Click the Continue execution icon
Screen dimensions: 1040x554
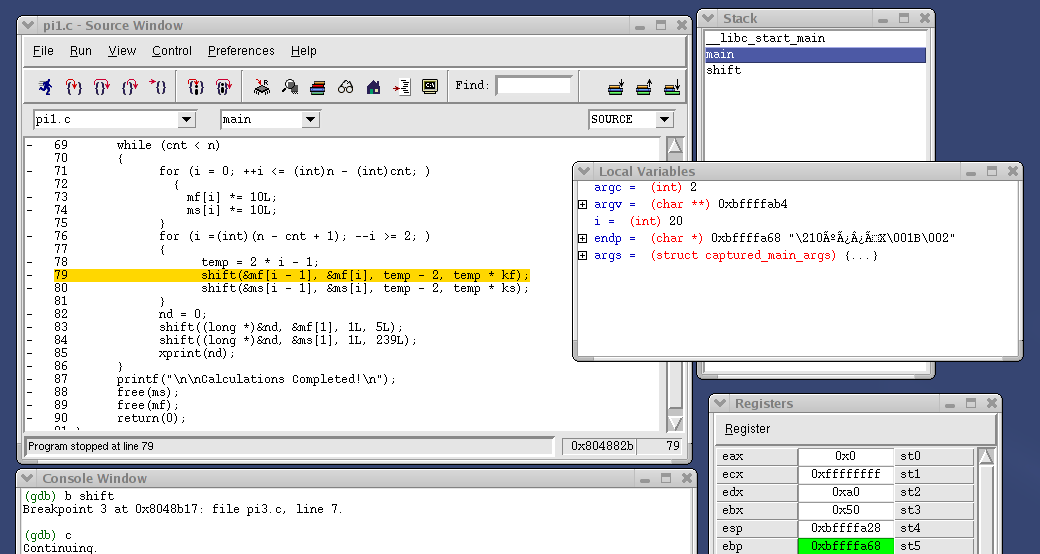(157, 86)
